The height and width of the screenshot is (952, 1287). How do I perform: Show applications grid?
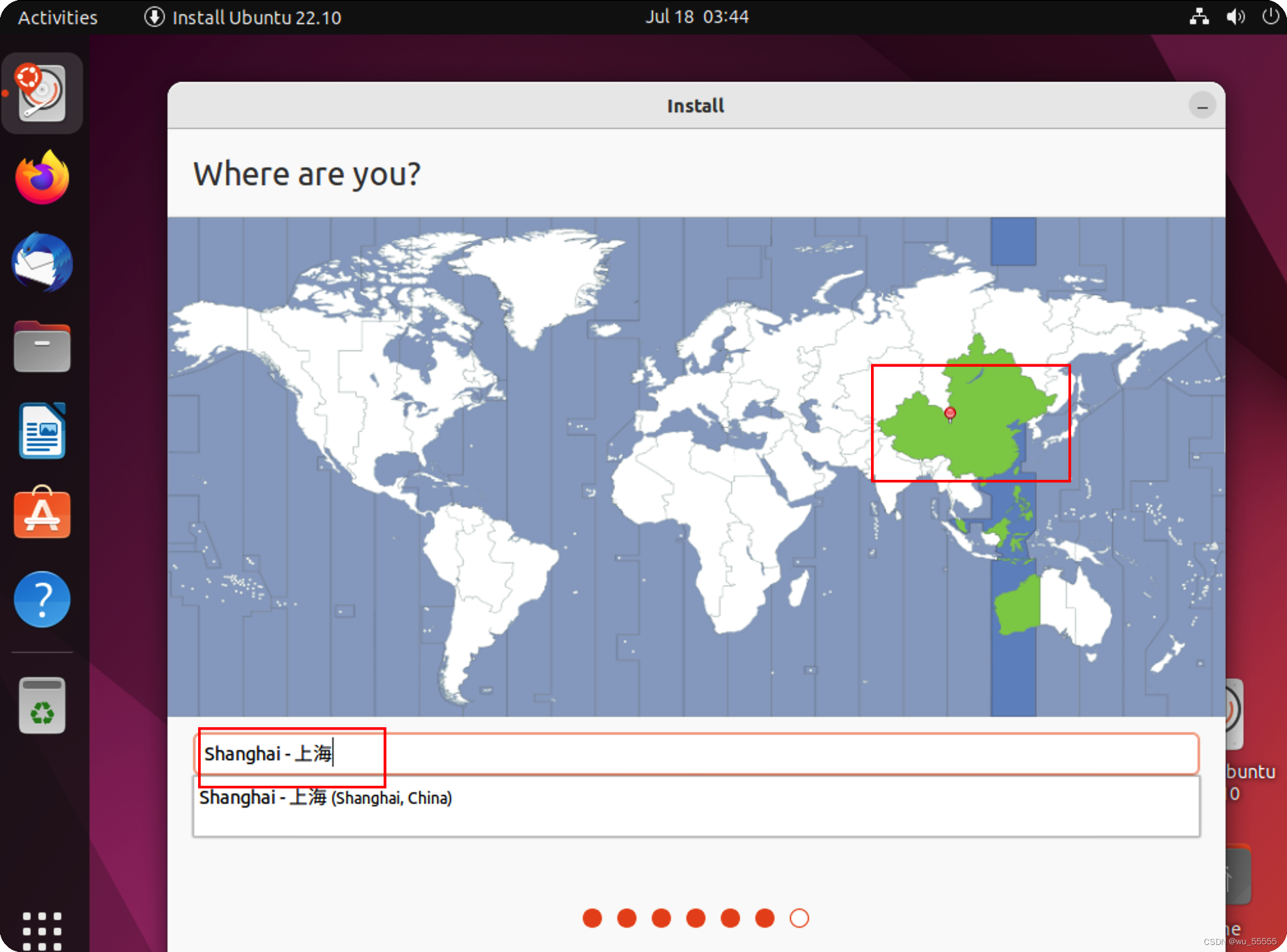[x=42, y=931]
